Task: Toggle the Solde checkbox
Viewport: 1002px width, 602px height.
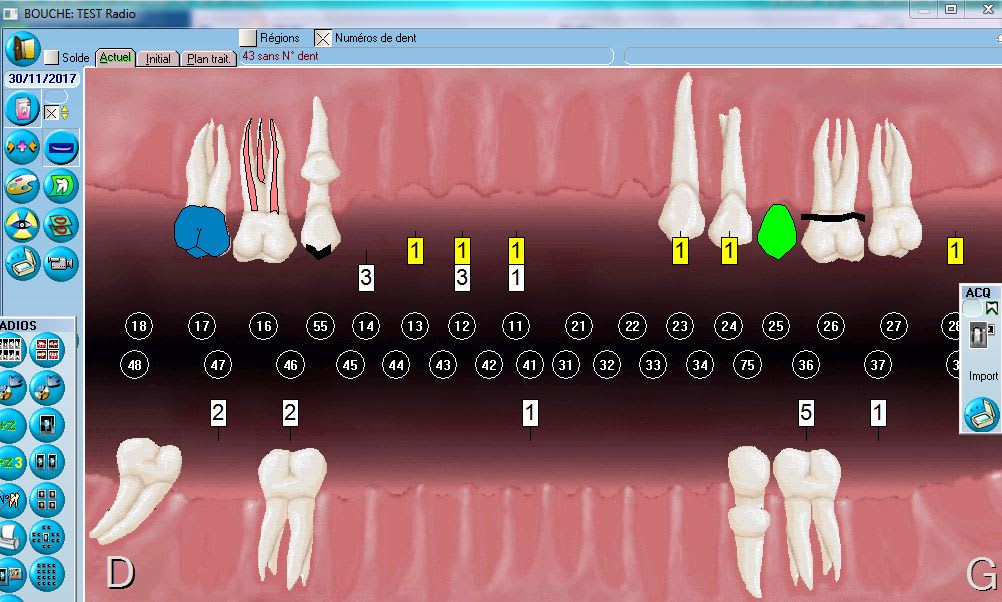Action: (52, 58)
